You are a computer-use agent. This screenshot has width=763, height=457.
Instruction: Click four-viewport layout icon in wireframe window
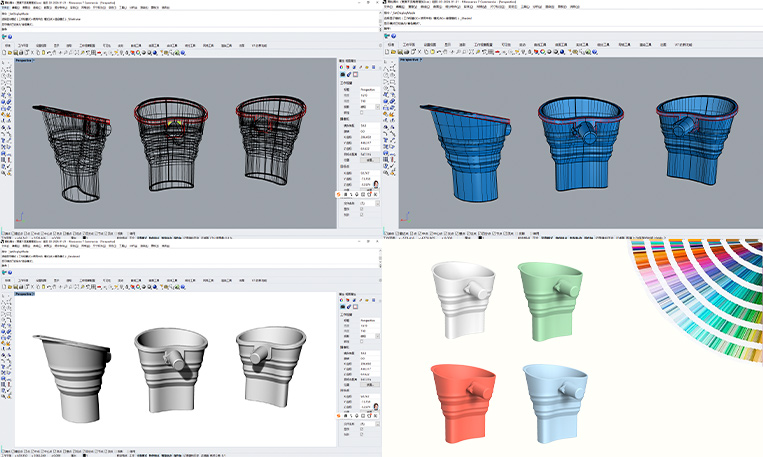coord(93,53)
